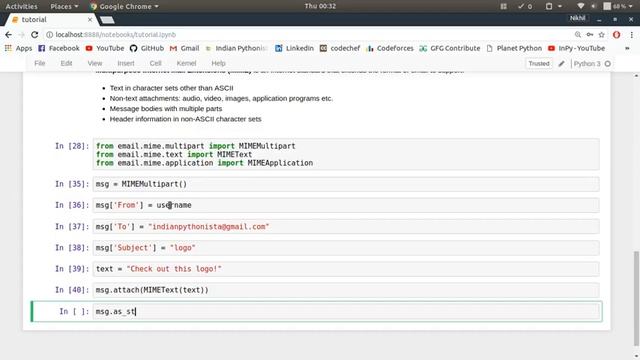This screenshot has width=640, height=360.
Task: Open the Jupyter Kernel menu
Action: tap(187, 63)
